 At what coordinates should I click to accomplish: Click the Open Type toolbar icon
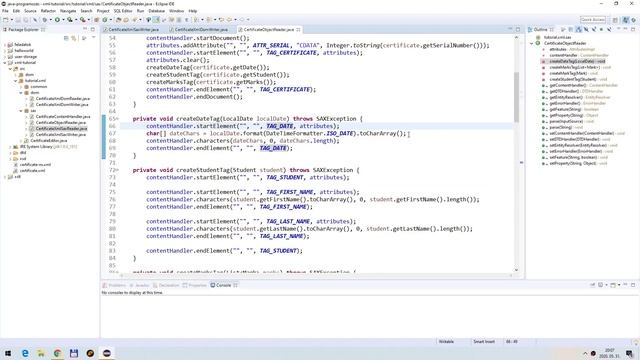pos(118,20)
